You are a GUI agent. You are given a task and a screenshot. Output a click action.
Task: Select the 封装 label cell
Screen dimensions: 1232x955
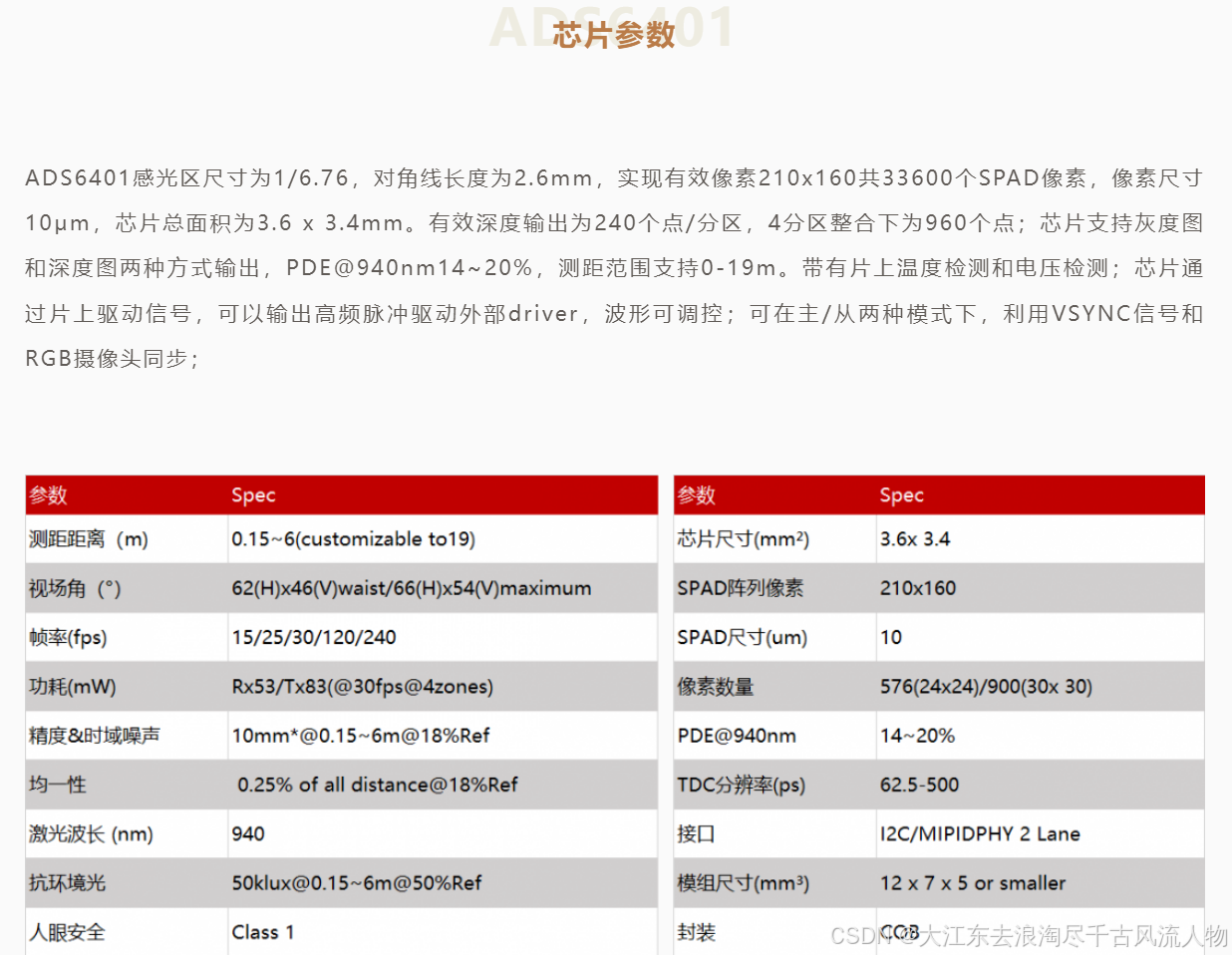[774, 932]
